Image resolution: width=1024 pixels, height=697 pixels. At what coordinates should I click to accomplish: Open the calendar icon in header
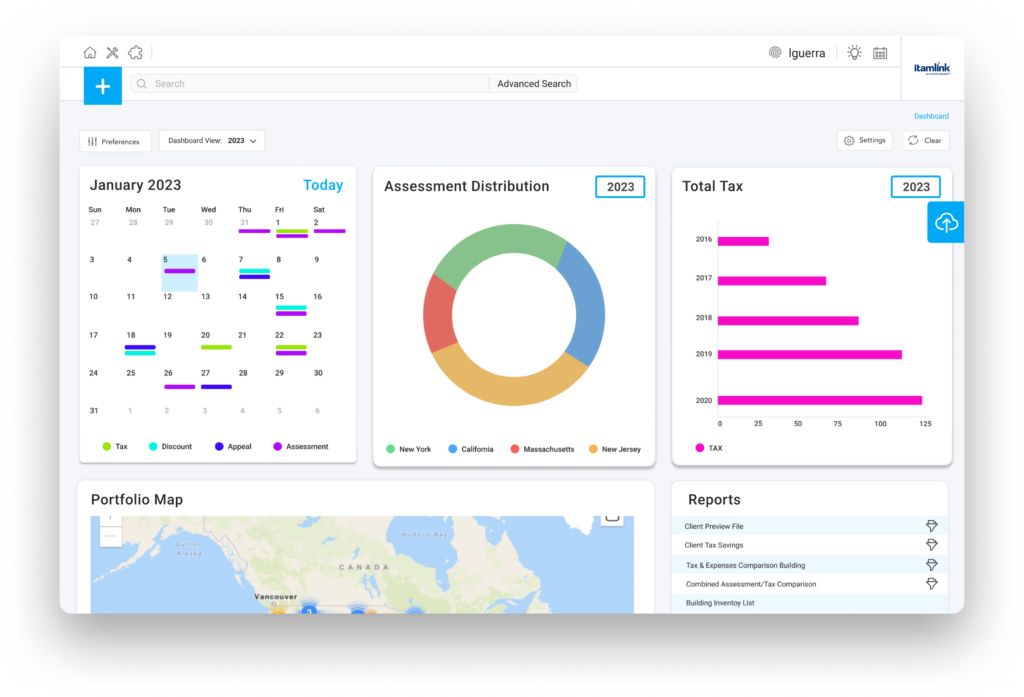[x=880, y=53]
